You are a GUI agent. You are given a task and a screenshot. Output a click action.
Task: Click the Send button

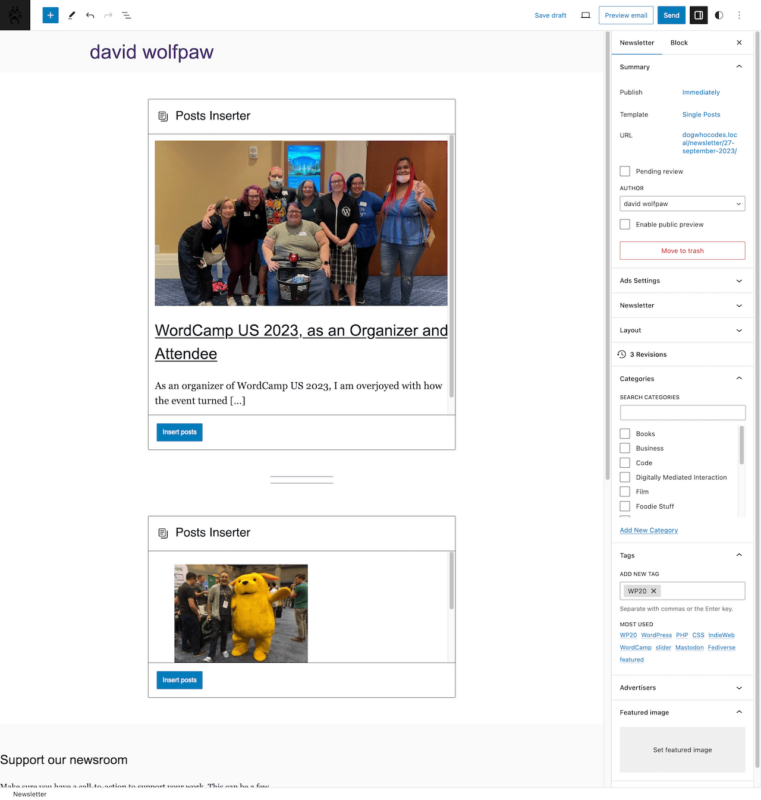[x=671, y=15]
